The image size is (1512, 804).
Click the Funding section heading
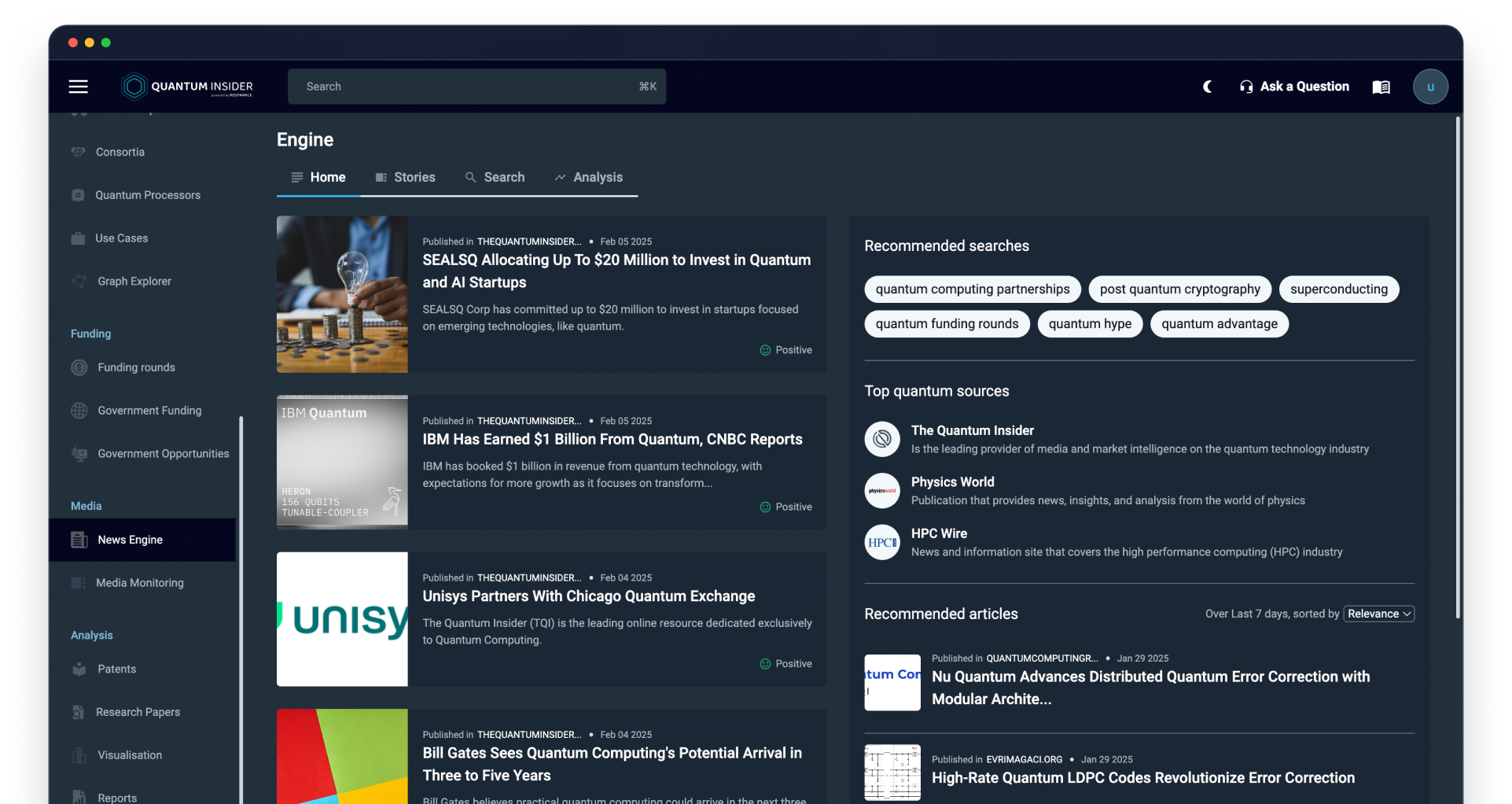[91, 334]
